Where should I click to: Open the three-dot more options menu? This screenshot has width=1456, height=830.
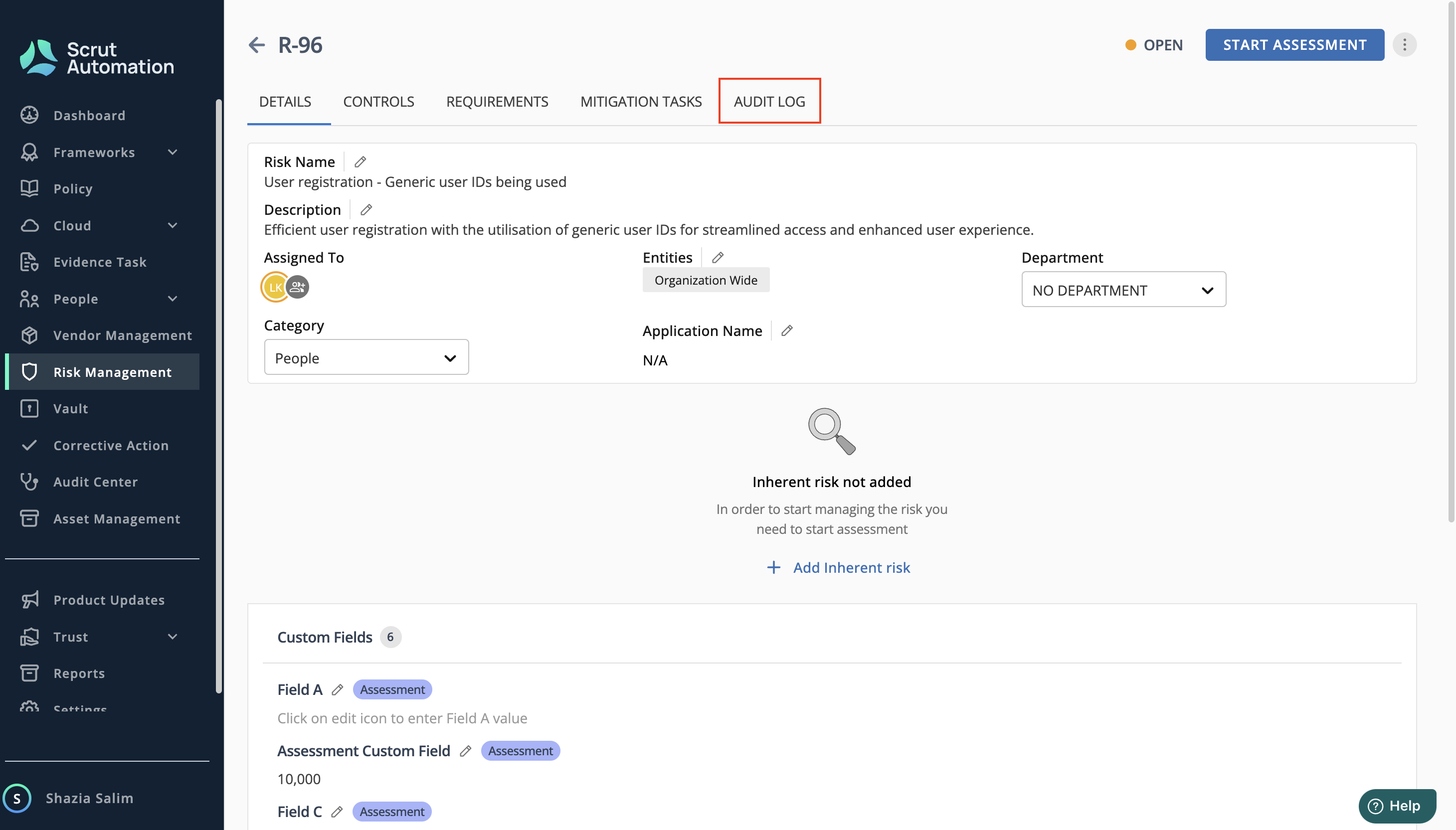tap(1404, 44)
